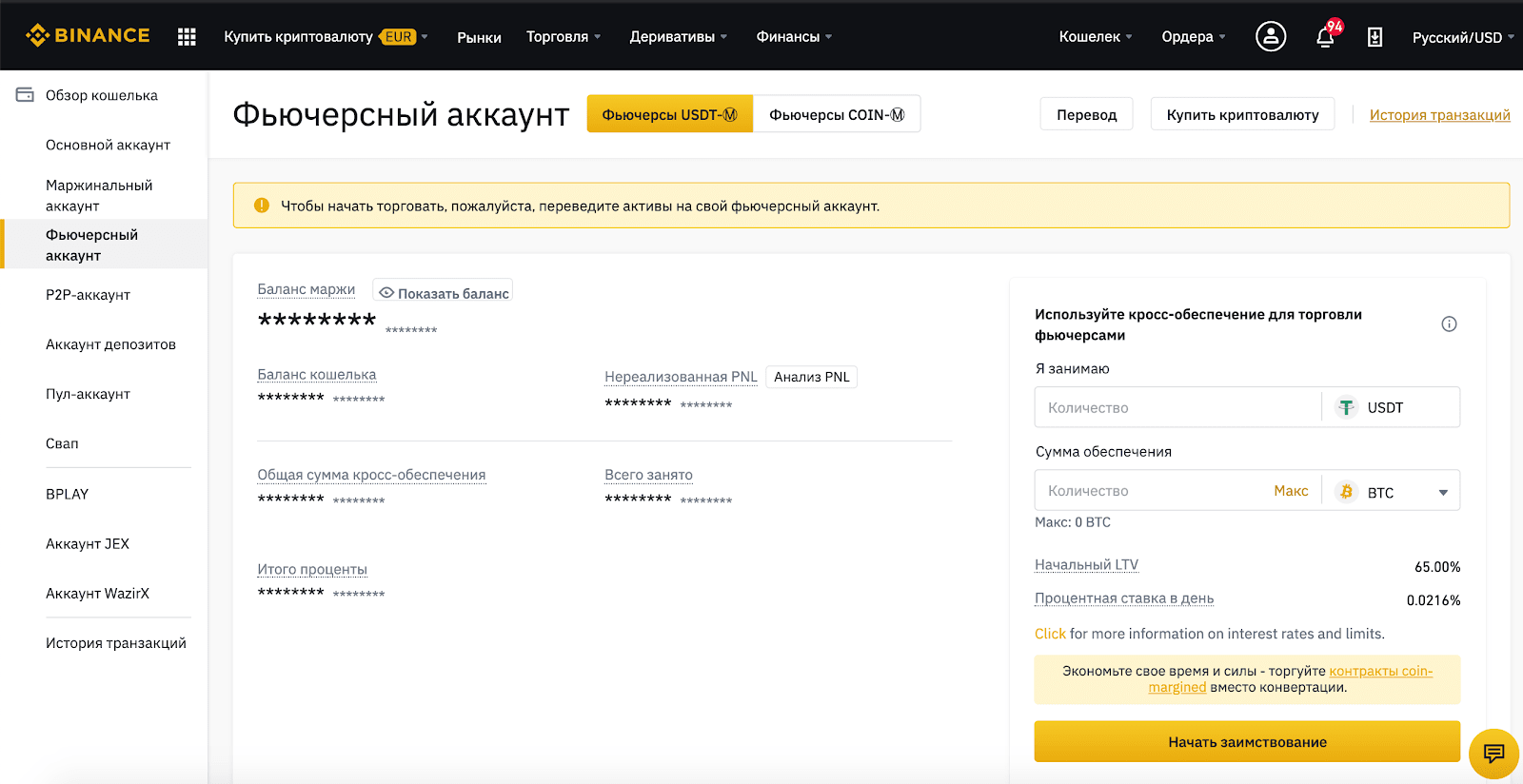1523x784 pixels.
Task: Click Процентная ставка в день label
Action: [1124, 598]
